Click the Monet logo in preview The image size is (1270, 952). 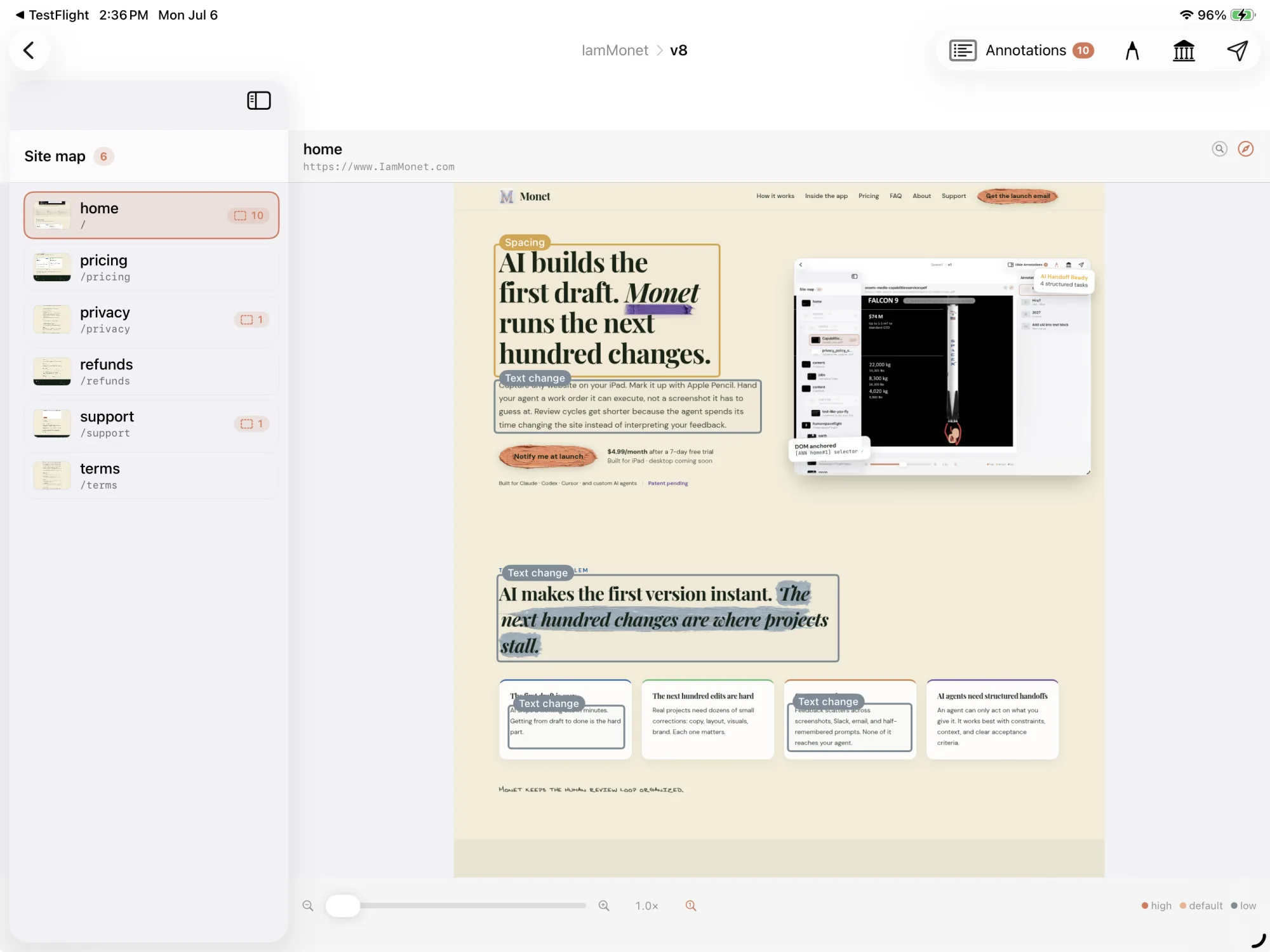pyautogui.click(x=525, y=197)
